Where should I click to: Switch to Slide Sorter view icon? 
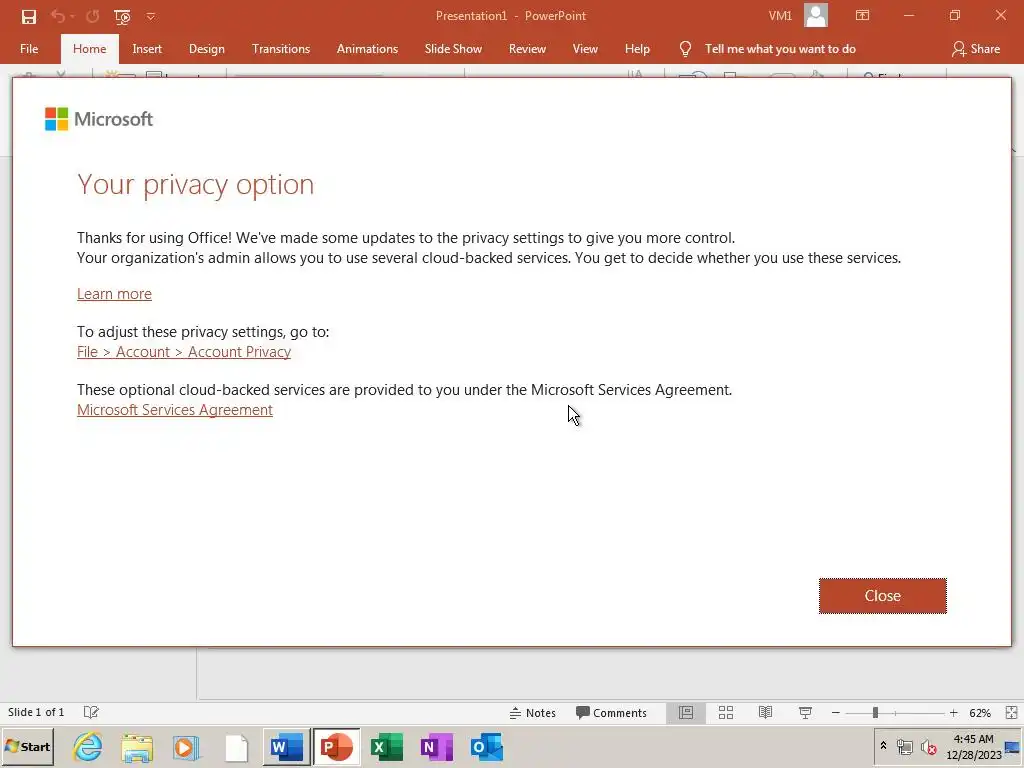pos(726,712)
